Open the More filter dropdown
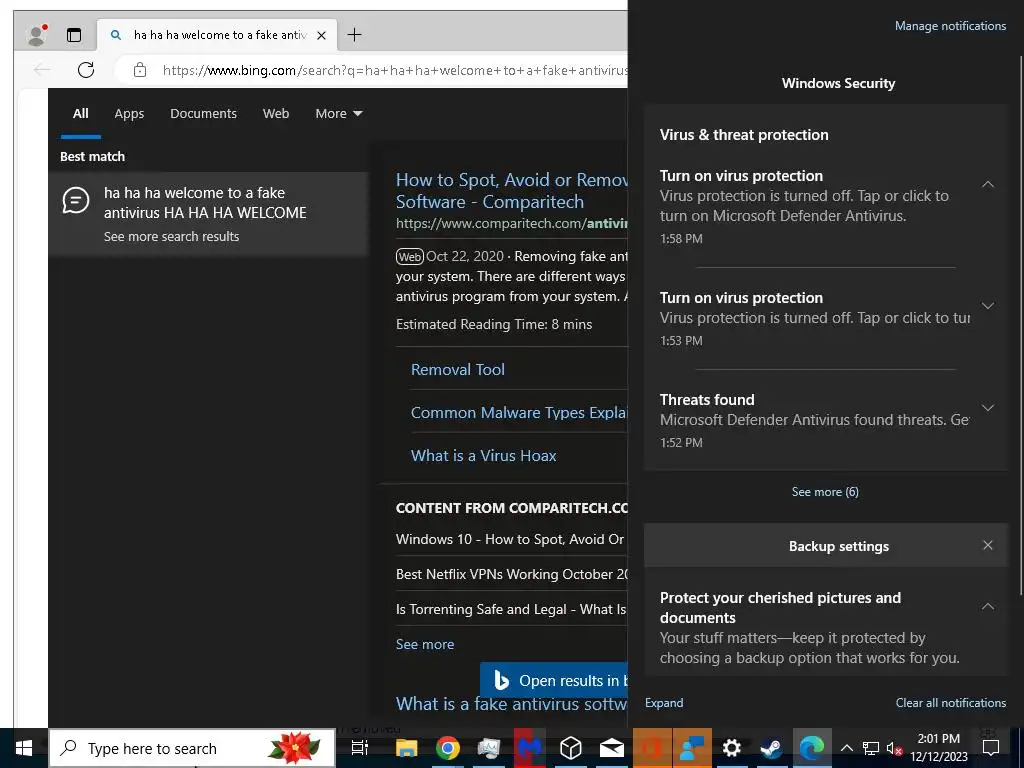 click(x=338, y=114)
